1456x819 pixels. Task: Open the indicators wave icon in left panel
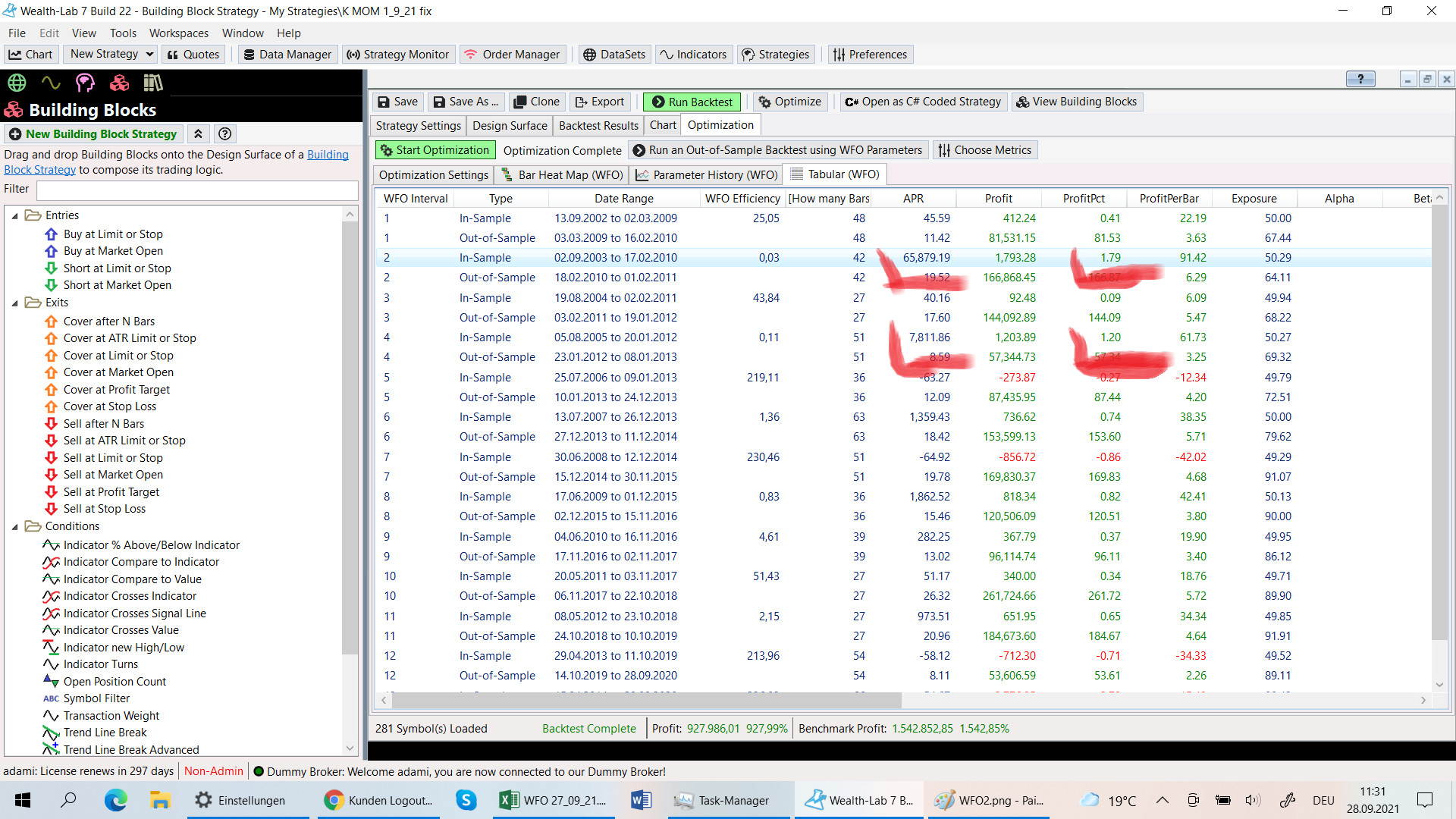[x=51, y=83]
